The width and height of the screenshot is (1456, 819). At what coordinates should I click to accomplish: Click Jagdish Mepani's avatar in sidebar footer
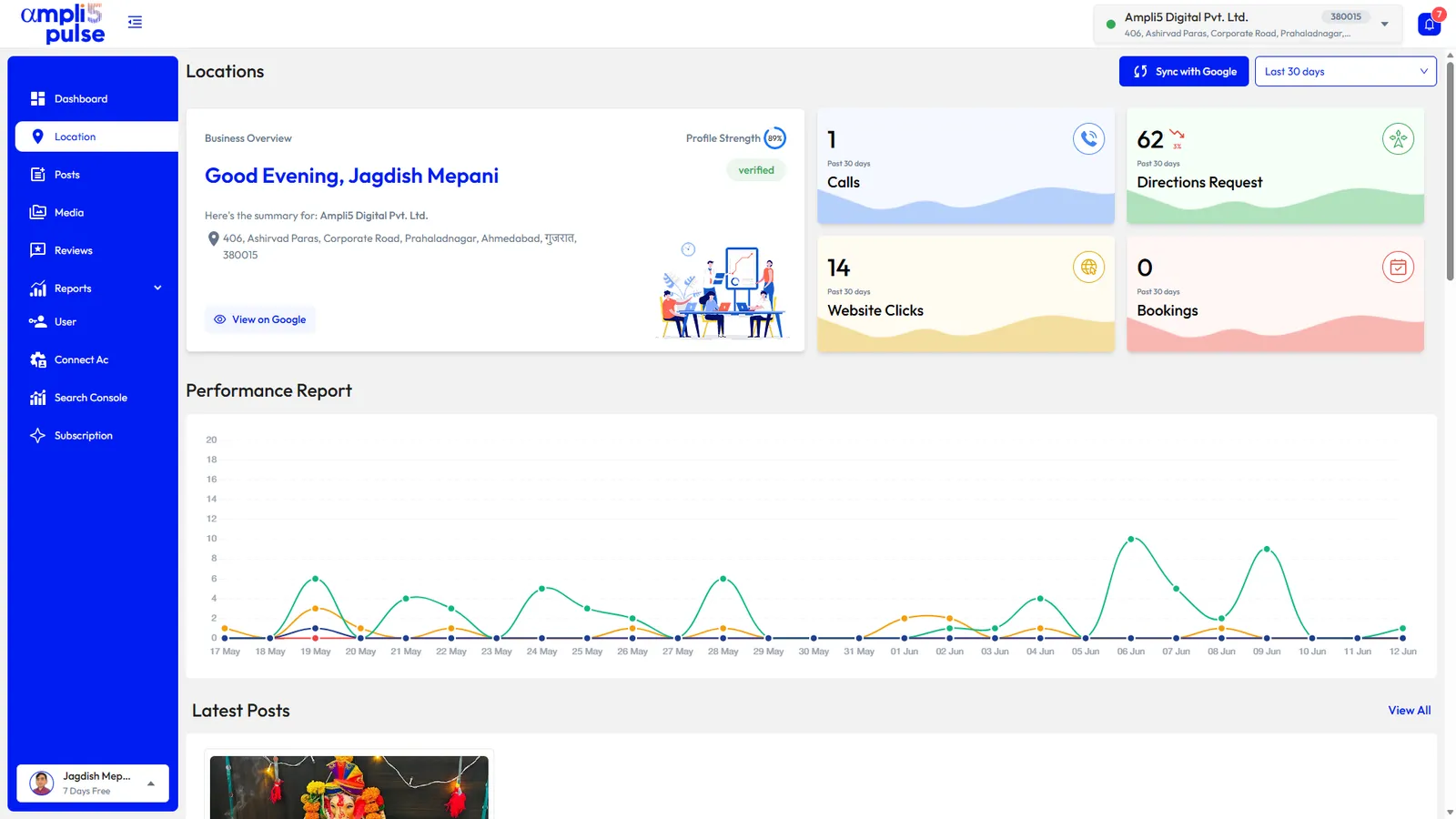(x=42, y=783)
